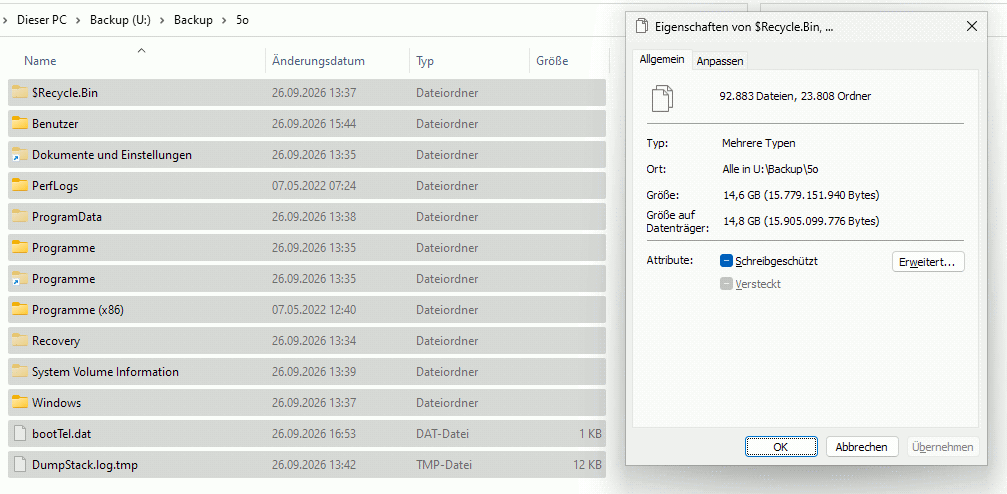This screenshot has height=494, width=1007.
Task: Navigate to Backup folder in the breadcrumb
Action: 193,20
